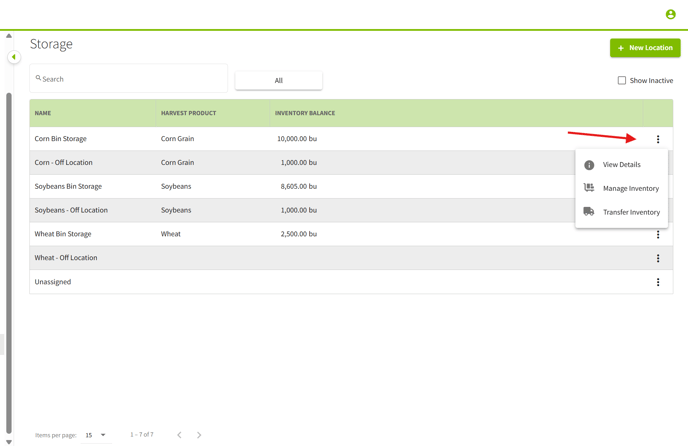Click Corn Grain in Corn Bin Storage row

[177, 139]
